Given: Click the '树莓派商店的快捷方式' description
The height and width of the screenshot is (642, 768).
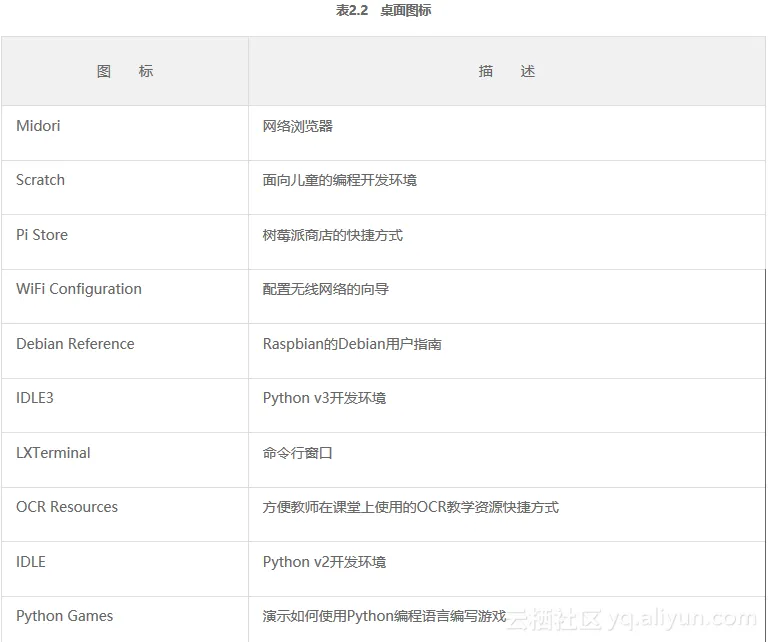Looking at the screenshot, I should pyautogui.click(x=333, y=236).
